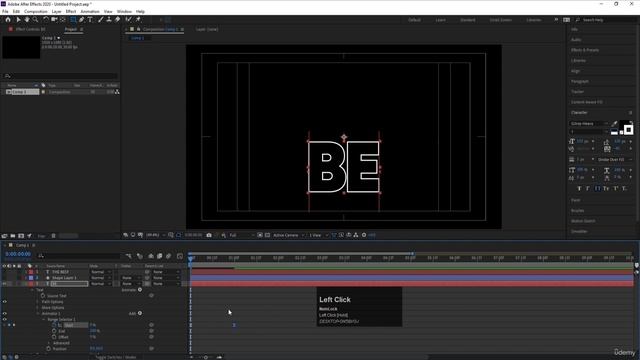640x360 pixels.
Task: Toggle Faux Bold in Character panel
Action: (x=579, y=189)
